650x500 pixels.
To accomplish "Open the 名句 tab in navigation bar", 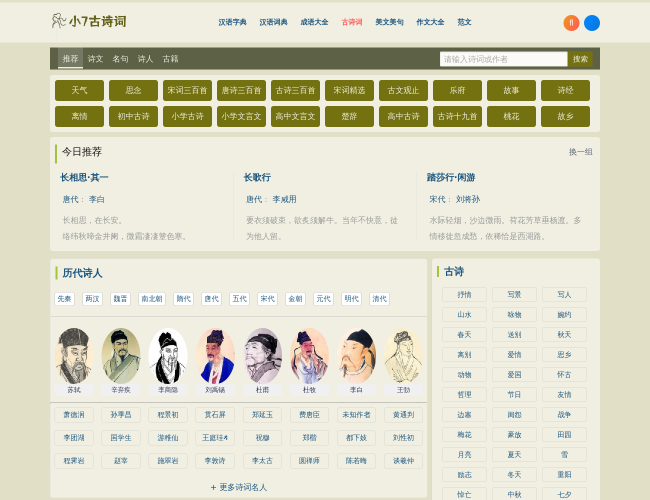I will pos(120,59).
